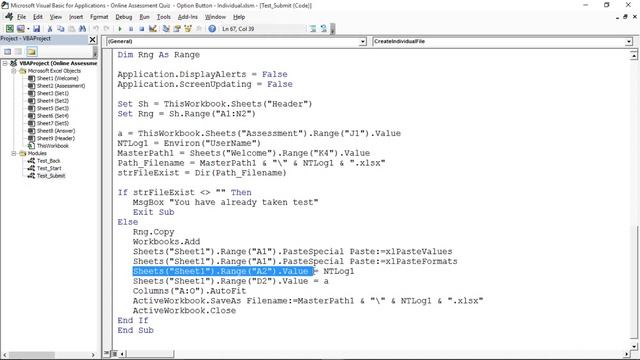
Task: Click on the 'Workbooks.Add' code line
Action: point(167,242)
